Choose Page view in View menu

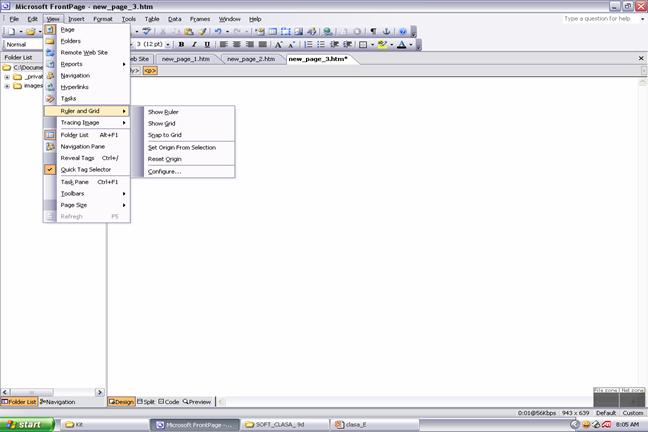tap(67, 29)
